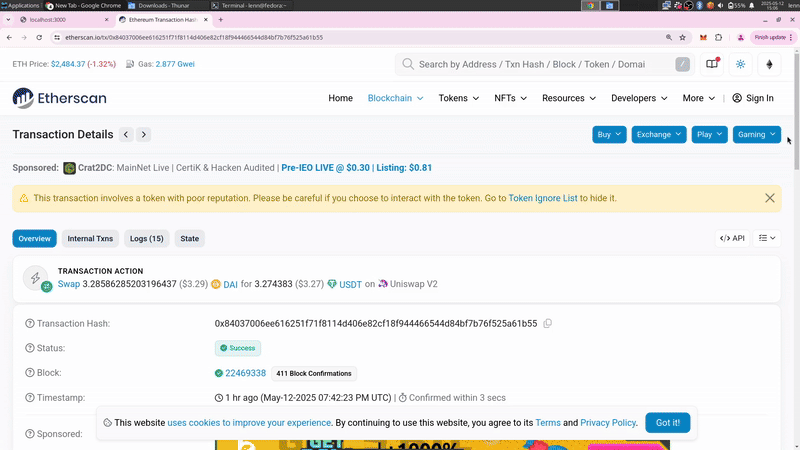
Task: Open the Exchange dropdown button
Action: [x=659, y=135]
